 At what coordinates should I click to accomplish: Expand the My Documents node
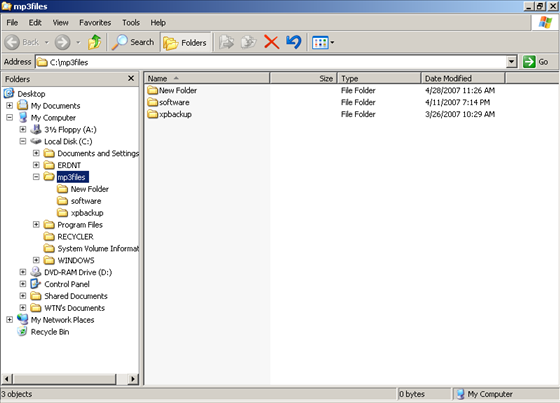(x=10, y=105)
